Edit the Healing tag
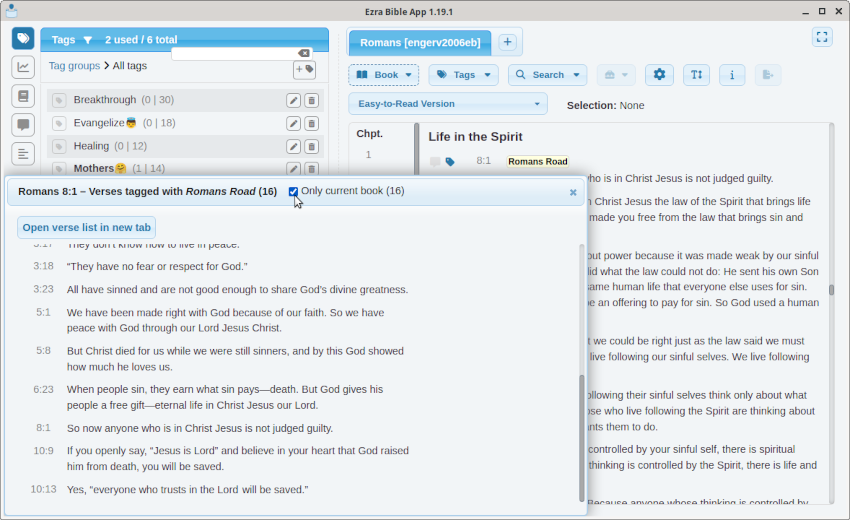Image resolution: width=850 pixels, height=520 pixels. point(293,146)
